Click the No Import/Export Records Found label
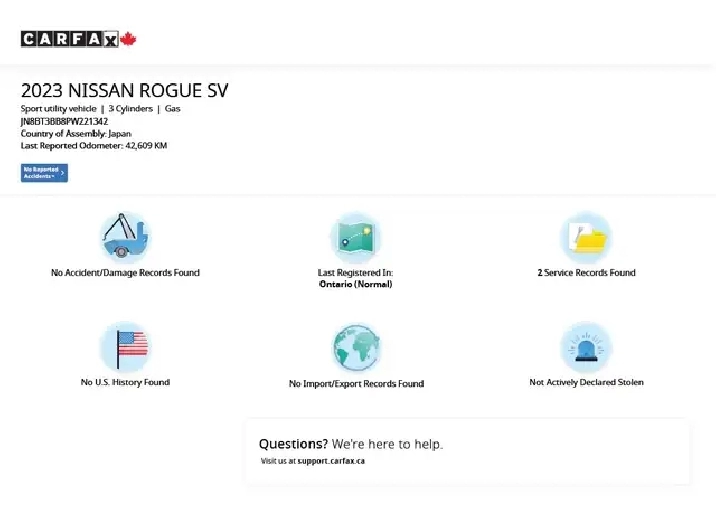The width and height of the screenshot is (716, 509). [x=355, y=383]
